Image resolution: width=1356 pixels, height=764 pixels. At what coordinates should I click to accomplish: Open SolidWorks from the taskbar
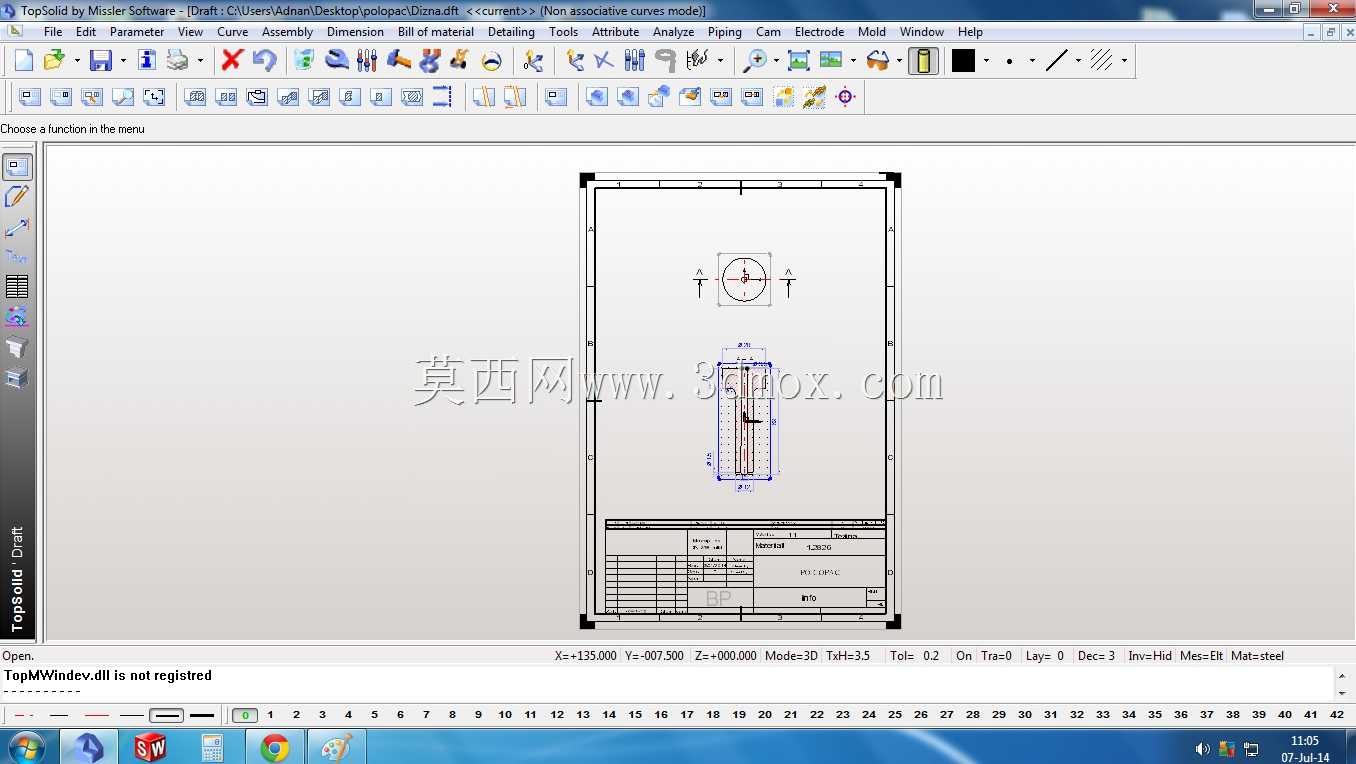150,747
